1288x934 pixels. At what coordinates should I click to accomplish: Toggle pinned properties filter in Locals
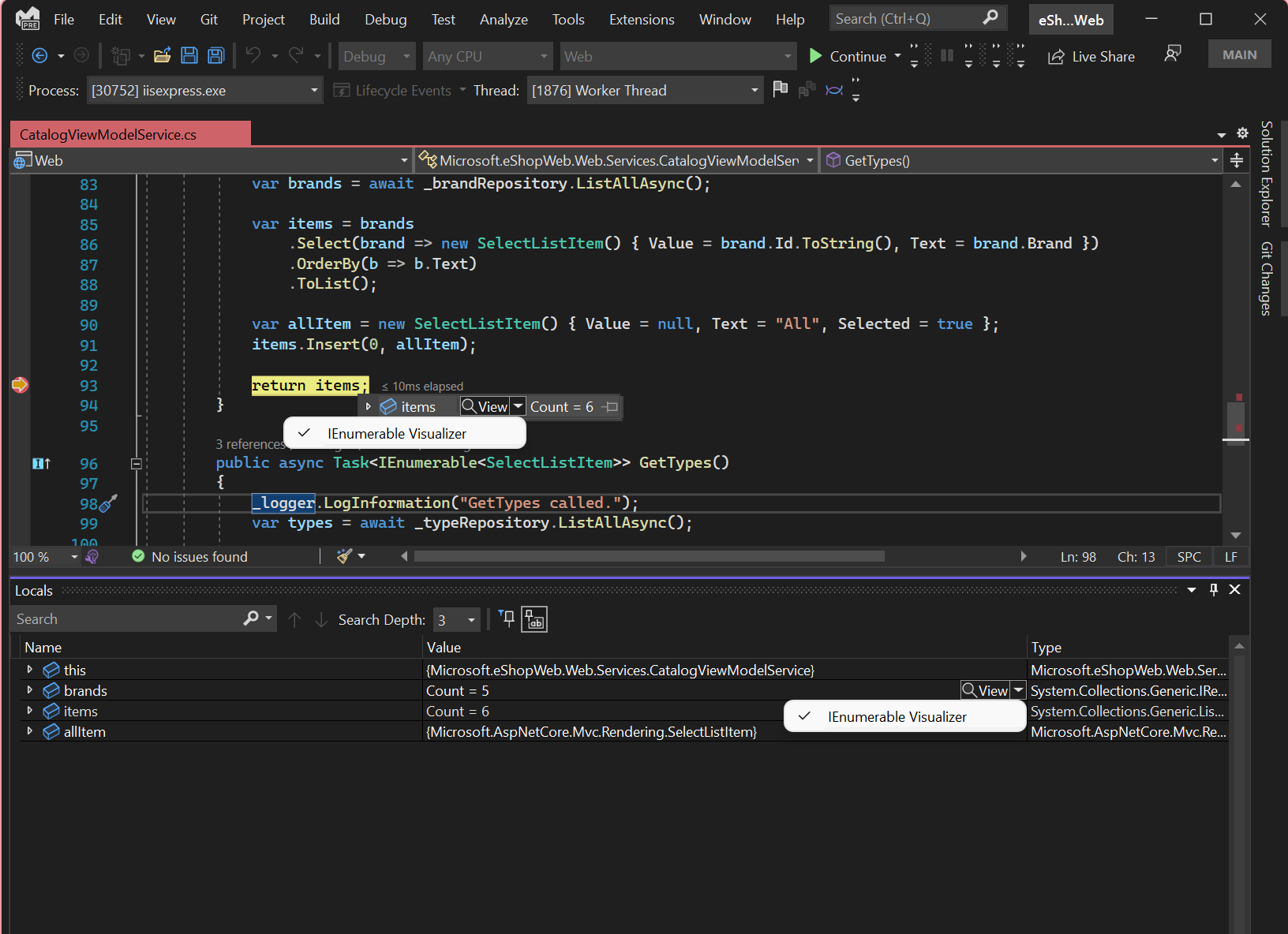pyautogui.click(x=506, y=618)
